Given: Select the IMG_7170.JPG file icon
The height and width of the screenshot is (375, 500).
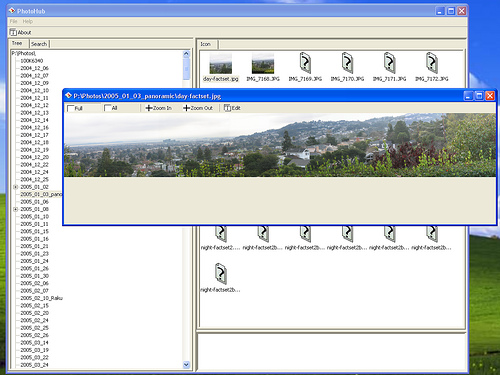Looking at the screenshot, I should pyautogui.click(x=347, y=67).
